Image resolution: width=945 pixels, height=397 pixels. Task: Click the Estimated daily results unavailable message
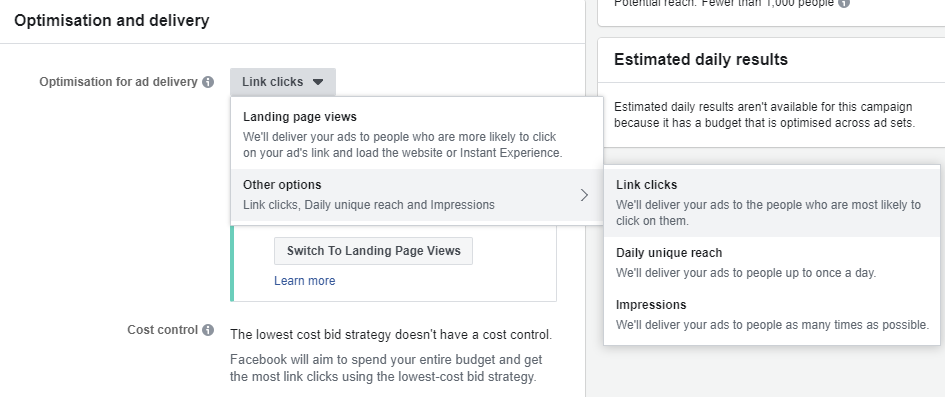[764, 115]
